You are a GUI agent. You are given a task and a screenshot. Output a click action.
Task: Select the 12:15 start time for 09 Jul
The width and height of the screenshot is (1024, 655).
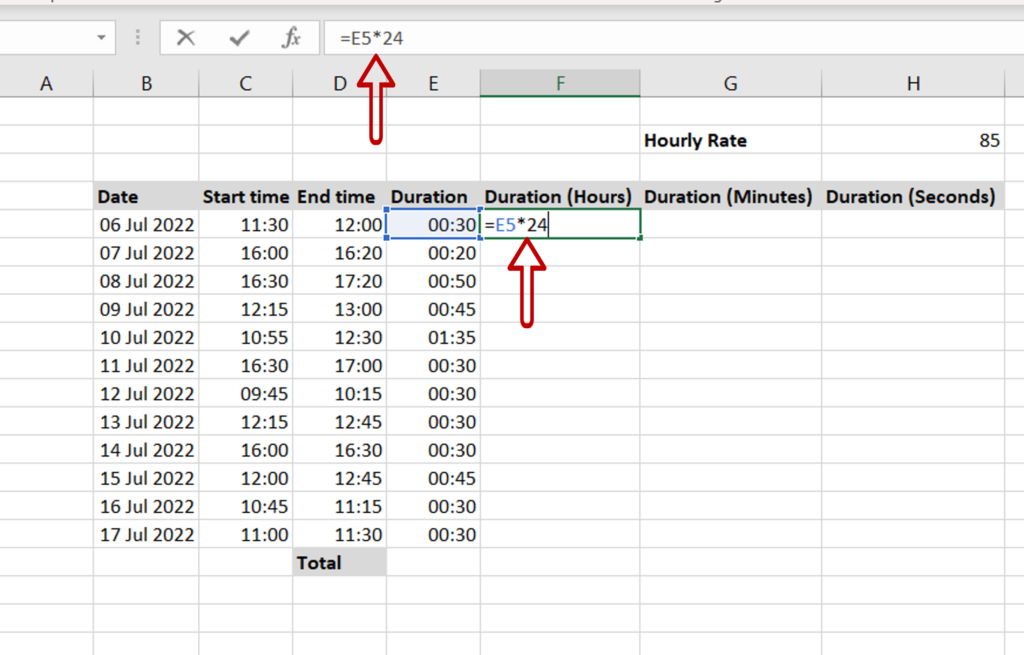tap(246, 309)
